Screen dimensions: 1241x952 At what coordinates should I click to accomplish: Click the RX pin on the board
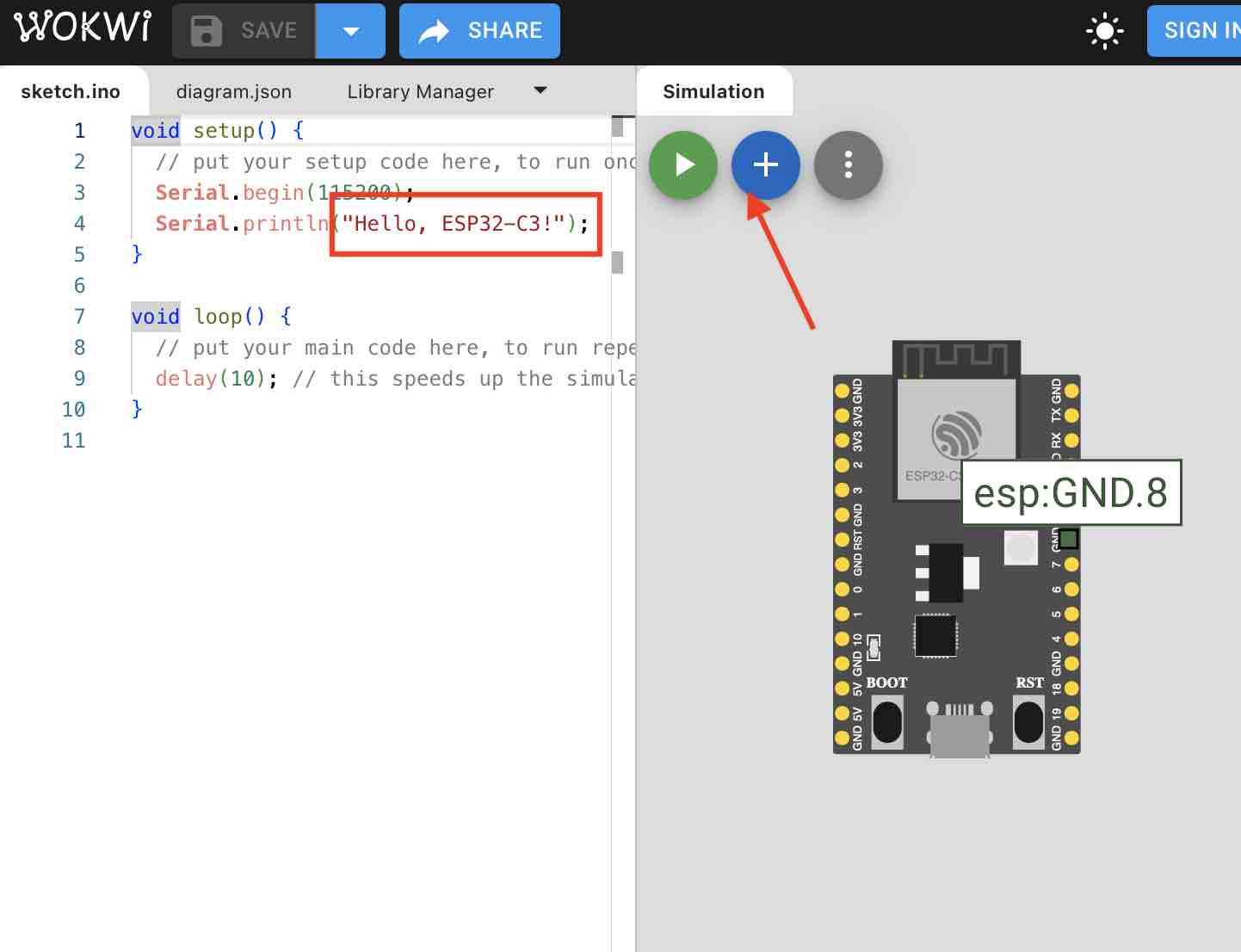pos(1071,441)
